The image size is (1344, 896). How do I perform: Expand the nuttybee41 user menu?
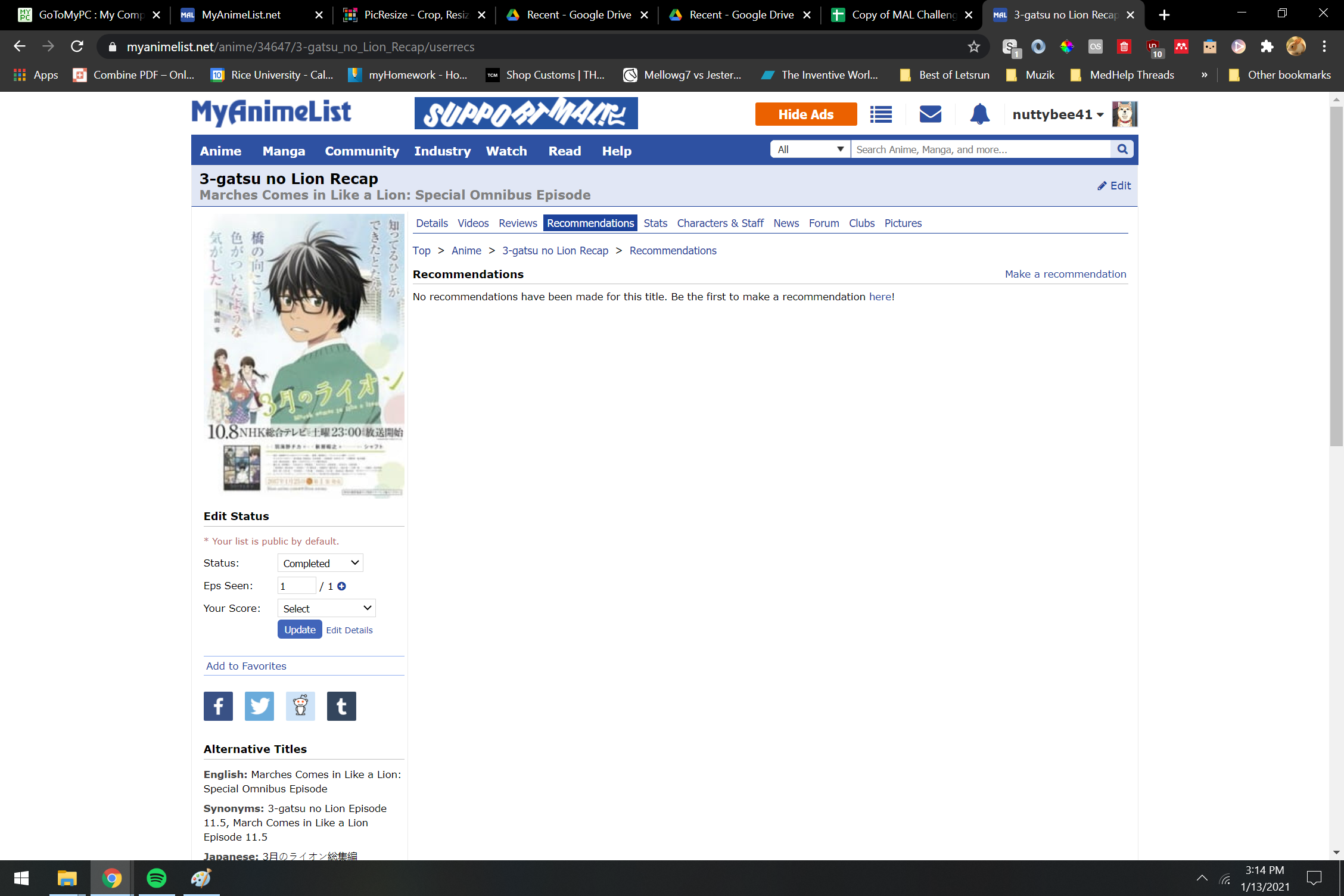1057,114
